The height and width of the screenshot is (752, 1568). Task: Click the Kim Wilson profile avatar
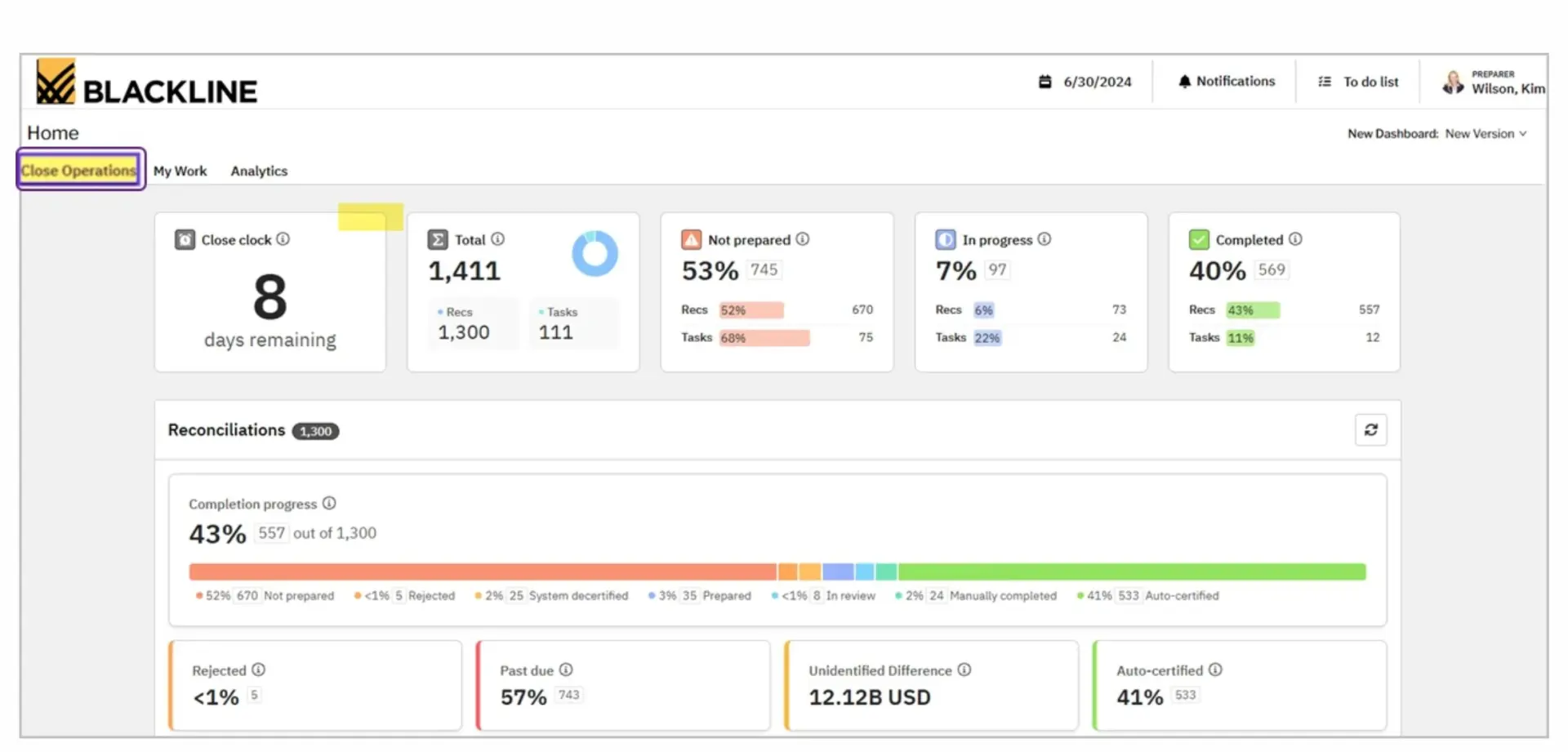point(1453,82)
